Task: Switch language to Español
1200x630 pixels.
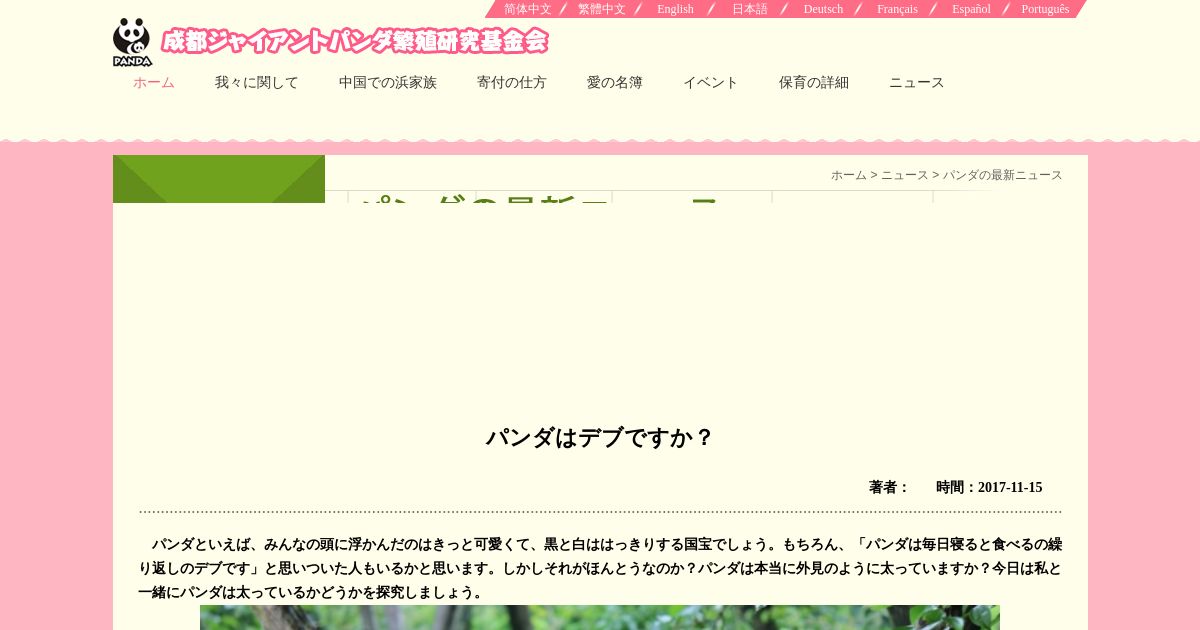Action: coord(971,9)
